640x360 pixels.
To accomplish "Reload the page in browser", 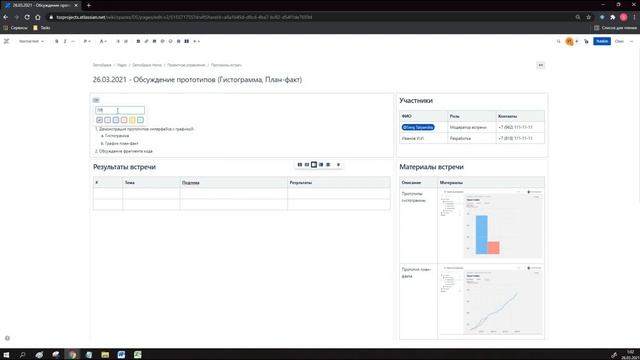I will point(27,17).
